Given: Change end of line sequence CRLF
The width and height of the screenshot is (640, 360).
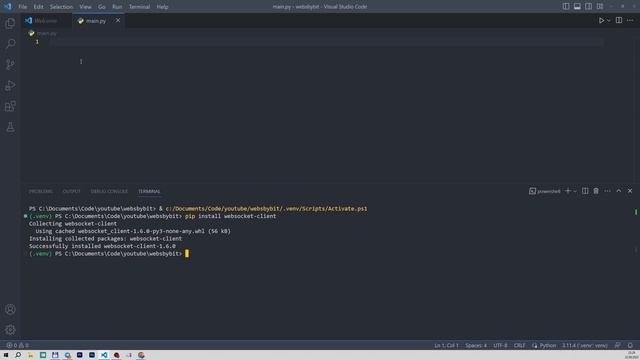Looking at the screenshot, I should [x=519, y=345].
